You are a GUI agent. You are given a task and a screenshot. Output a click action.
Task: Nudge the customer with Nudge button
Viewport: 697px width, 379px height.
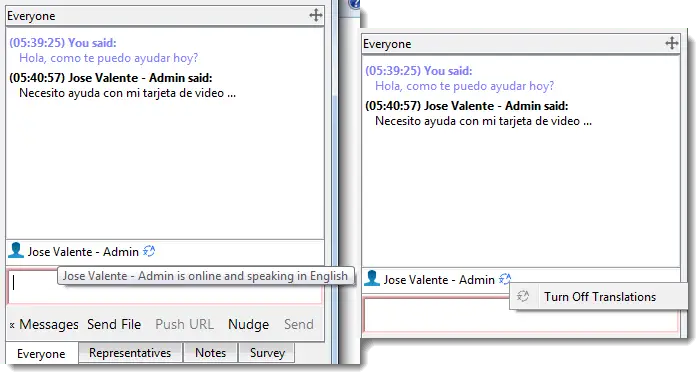tap(248, 324)
